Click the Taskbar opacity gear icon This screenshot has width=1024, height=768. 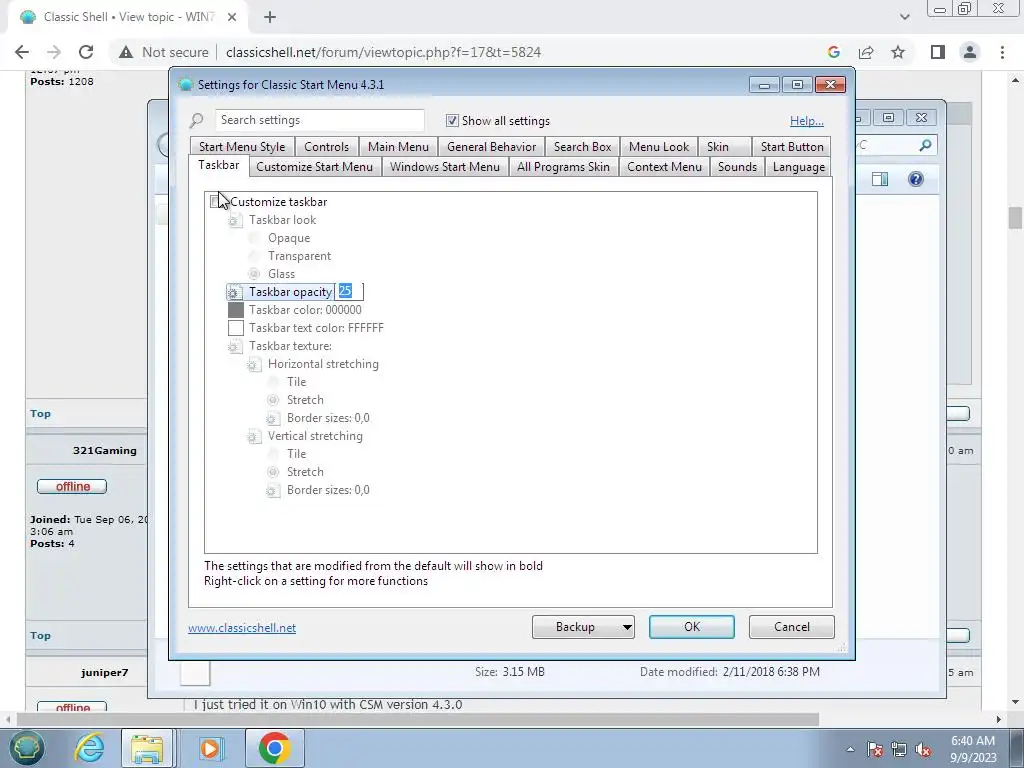click(235, 293)
